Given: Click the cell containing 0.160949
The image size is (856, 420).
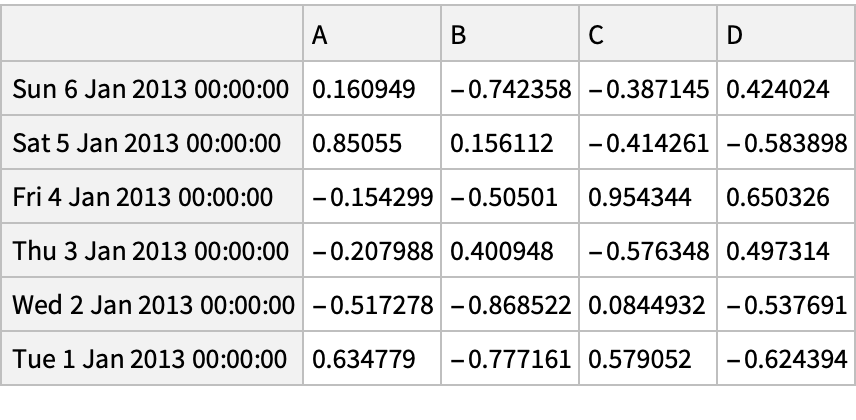Looking at the screenshot, I should click(x=372, y=90).
